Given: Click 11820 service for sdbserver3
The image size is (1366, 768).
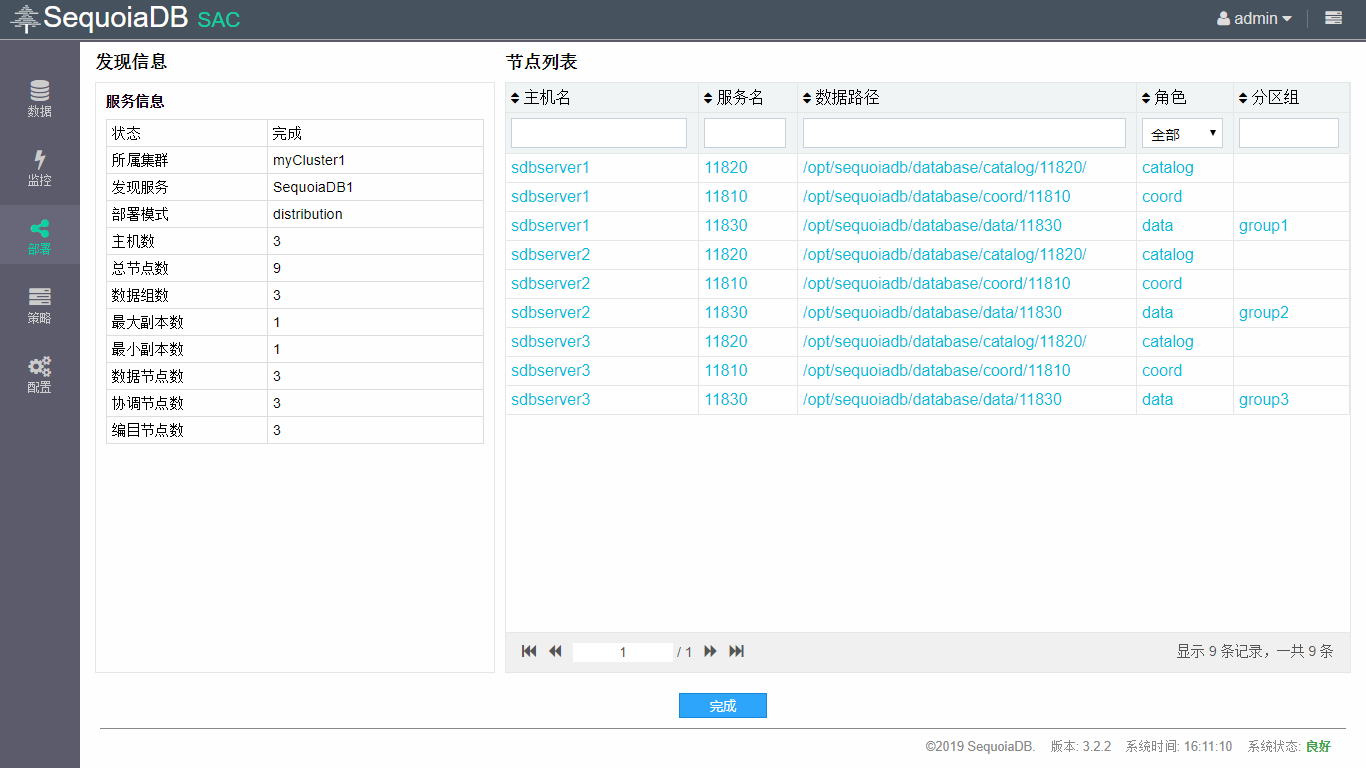Looking at the screenshot, I should (726, 342).
